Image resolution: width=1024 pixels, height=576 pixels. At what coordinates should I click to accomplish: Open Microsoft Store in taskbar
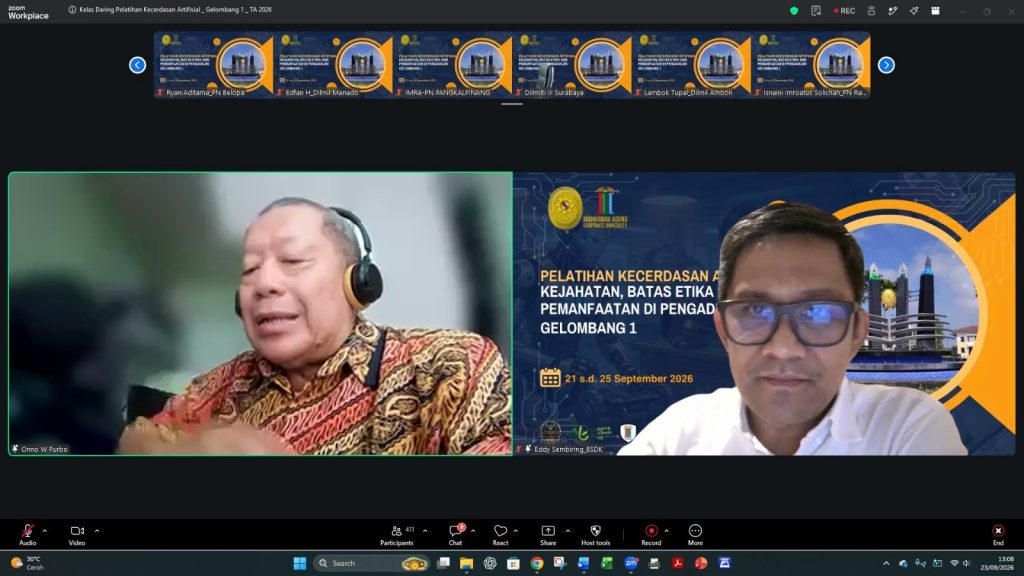pos(513,563)
